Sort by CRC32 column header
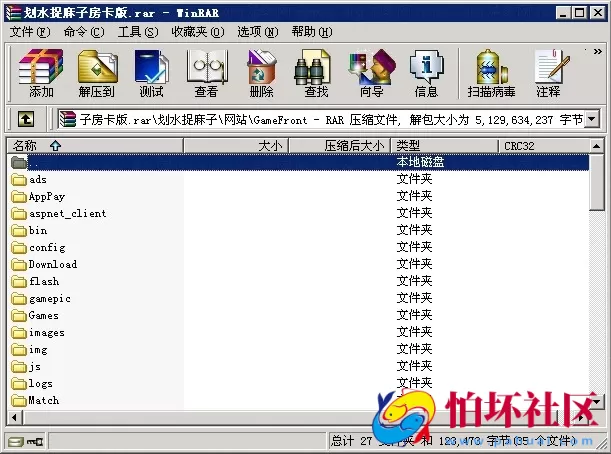 coord(544,146)
